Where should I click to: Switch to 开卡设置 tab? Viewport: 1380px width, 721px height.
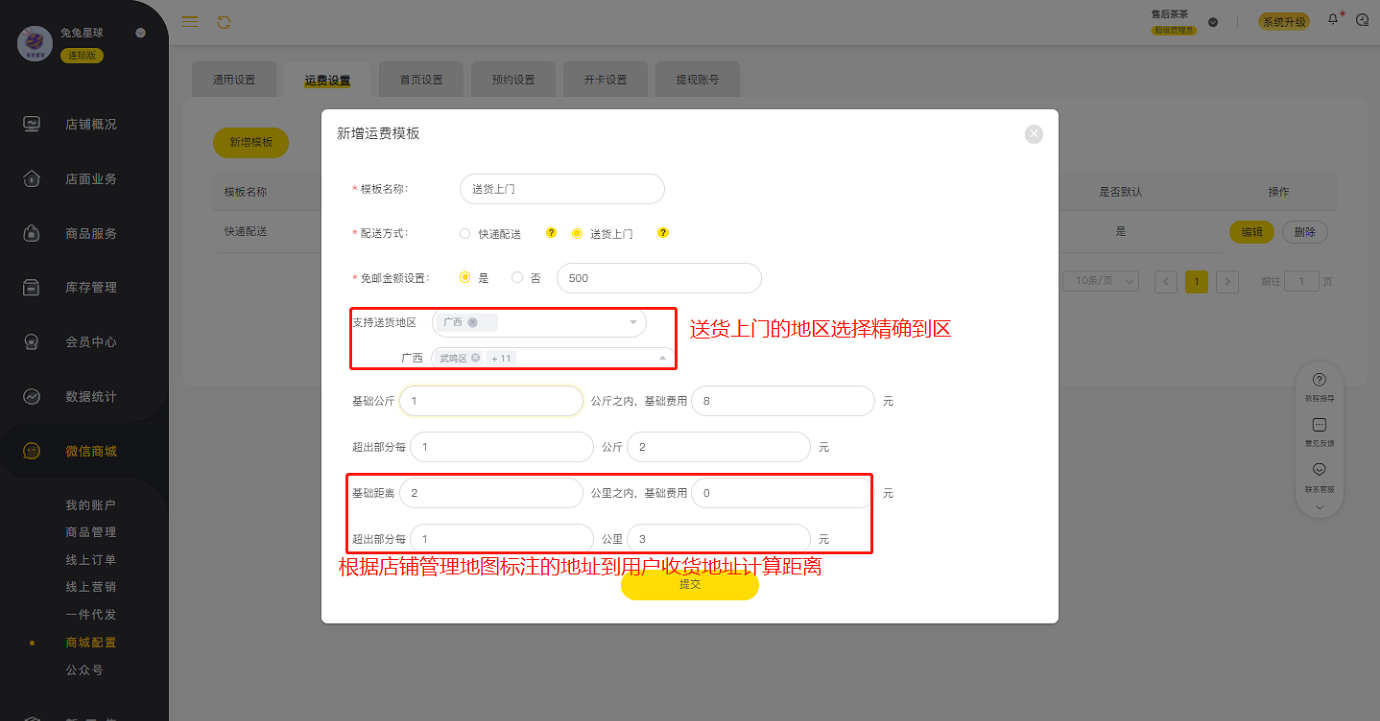pos(605,80)
